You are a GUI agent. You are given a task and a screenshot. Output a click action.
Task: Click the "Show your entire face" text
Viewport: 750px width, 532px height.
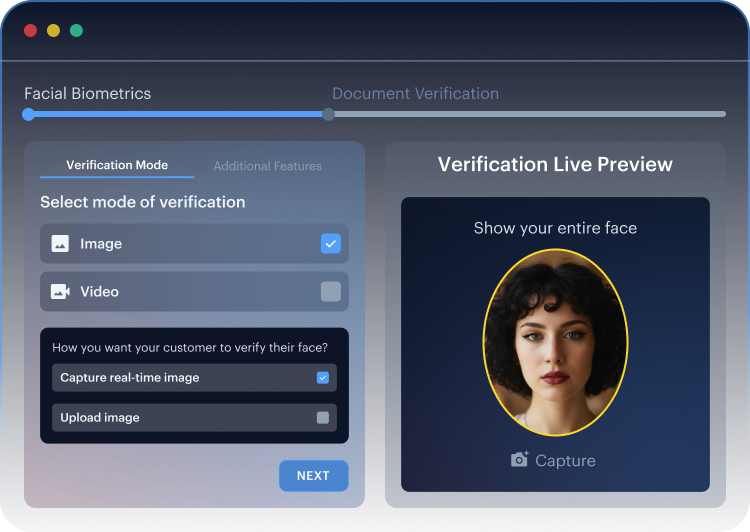pos(555,228)
